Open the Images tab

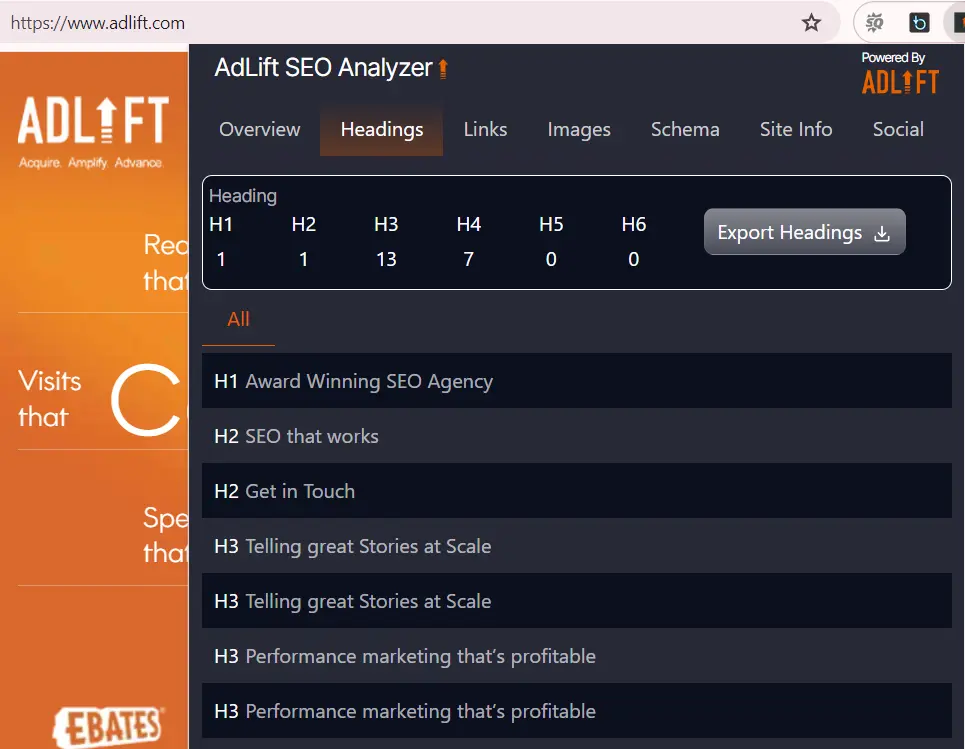tap(579, 130)
